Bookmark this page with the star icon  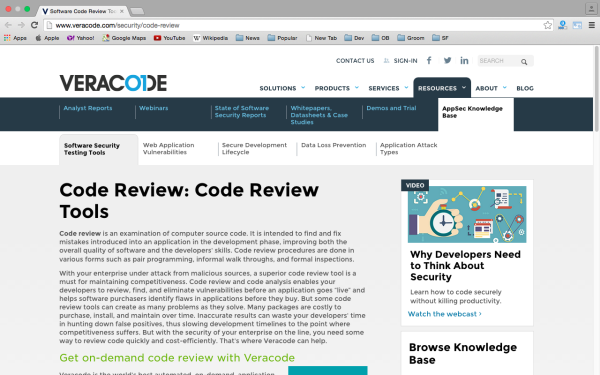548,25
